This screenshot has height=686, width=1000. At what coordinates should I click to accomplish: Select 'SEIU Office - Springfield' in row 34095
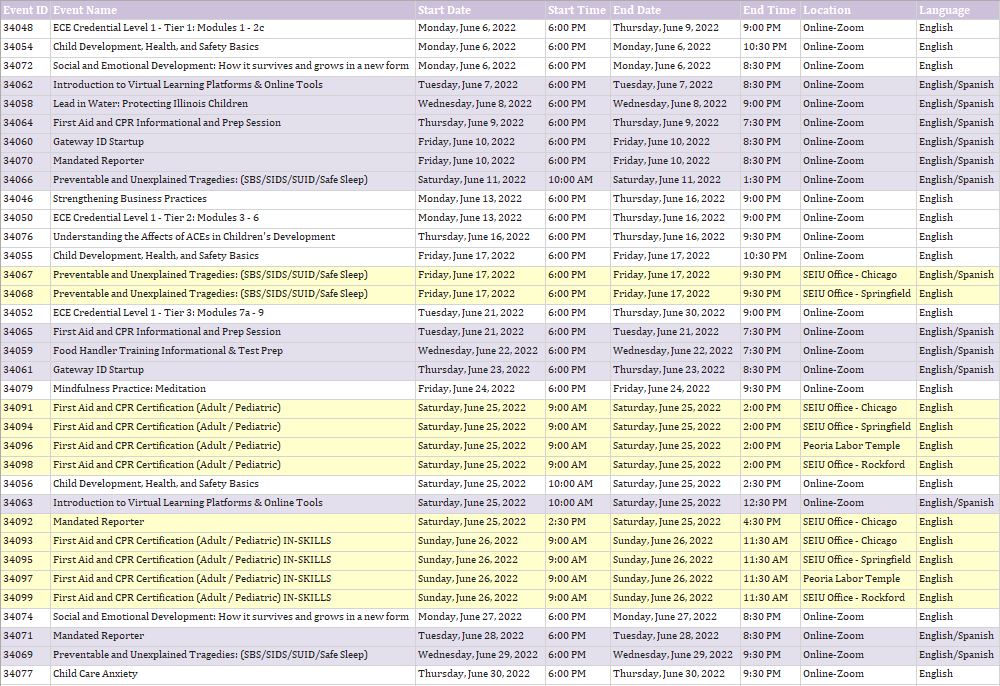click(857, 560)
